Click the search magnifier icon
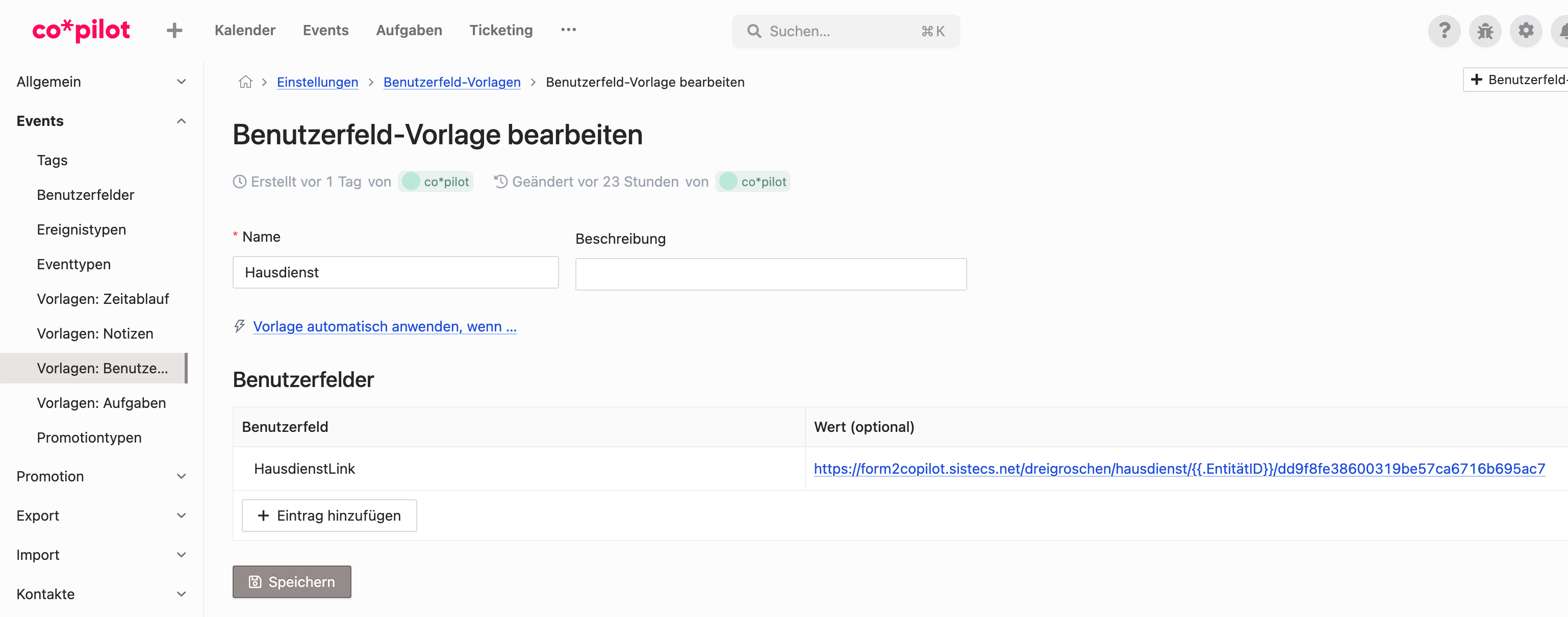This screenshot has height=617, width=1568. click(753, 31)
